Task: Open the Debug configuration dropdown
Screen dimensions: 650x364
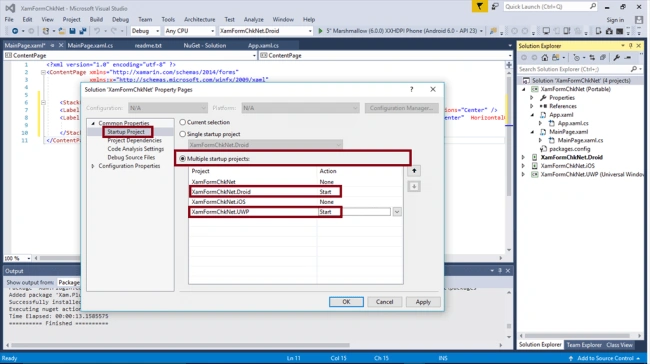Action: [146, 31]
